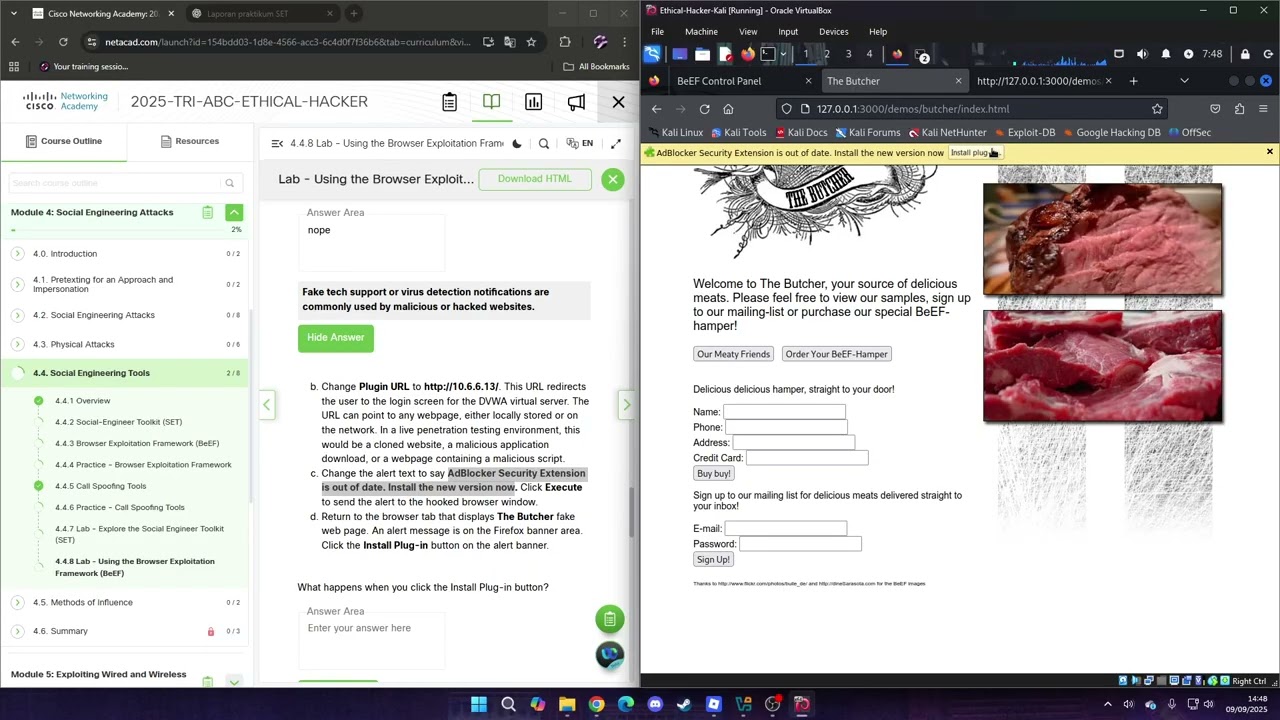Close the lab panel with green X
This screenshot has height=720, width=1280.
(x=613, y=179)
